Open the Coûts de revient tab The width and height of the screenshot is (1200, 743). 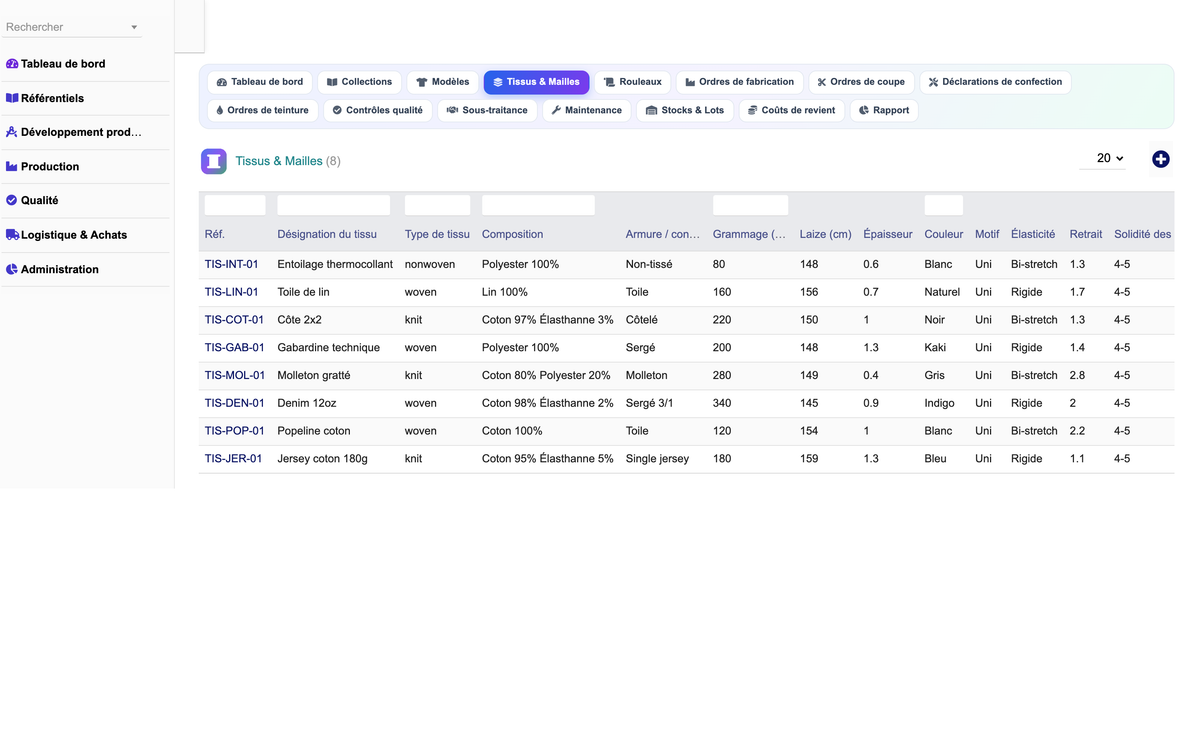[792, 110]
